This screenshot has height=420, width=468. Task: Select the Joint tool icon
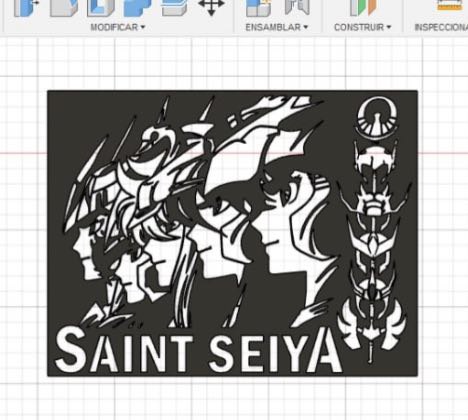pyautogui.click(x=297, y=7)
